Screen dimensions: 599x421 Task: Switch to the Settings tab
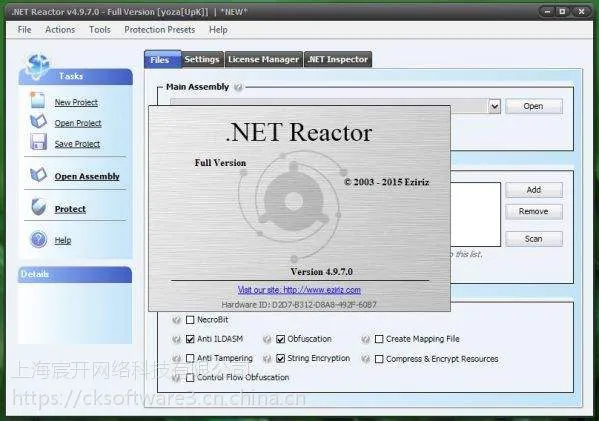click(202, 60)
